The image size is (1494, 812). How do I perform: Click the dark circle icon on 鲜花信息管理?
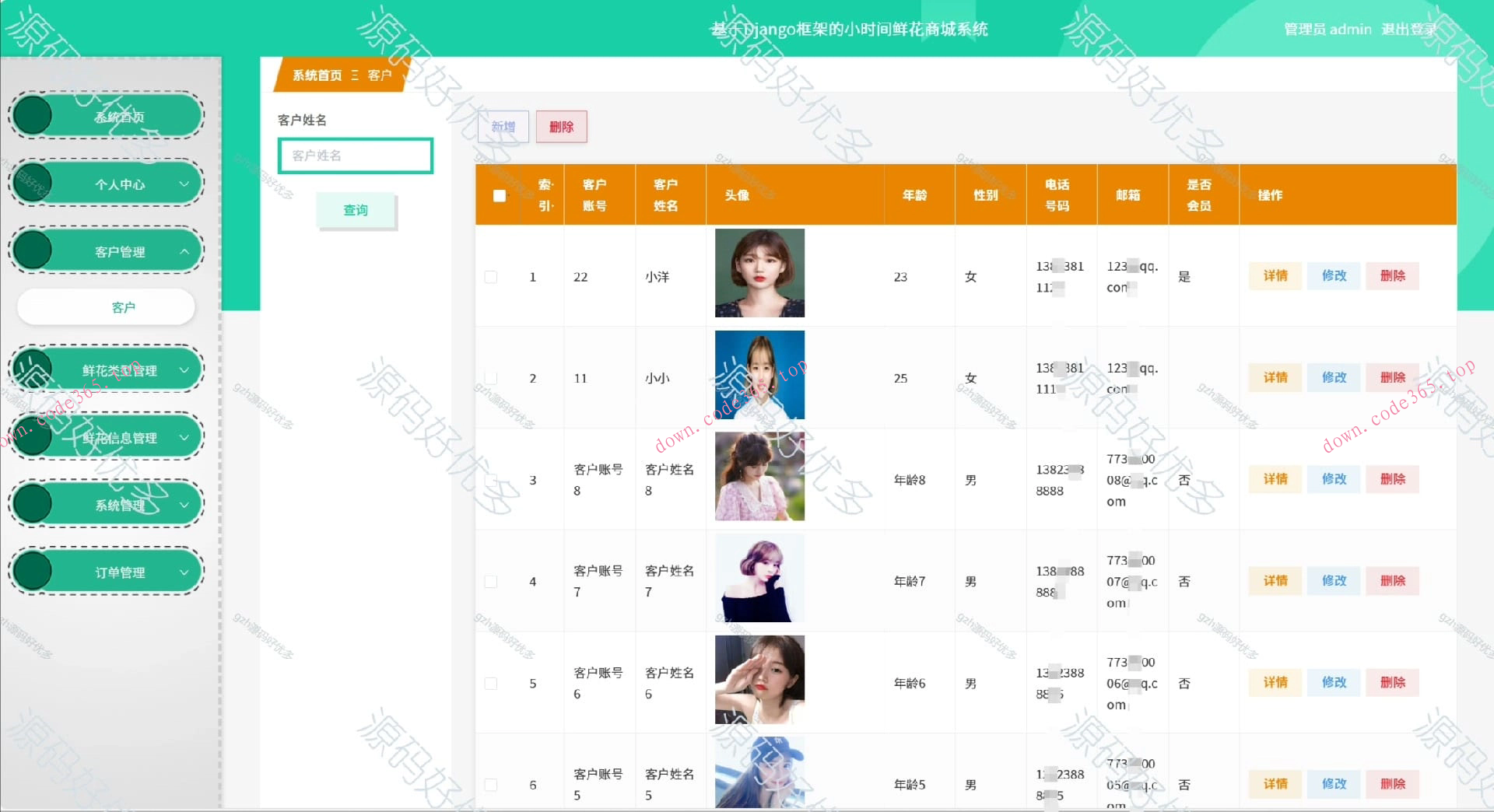tap(33, 437)
